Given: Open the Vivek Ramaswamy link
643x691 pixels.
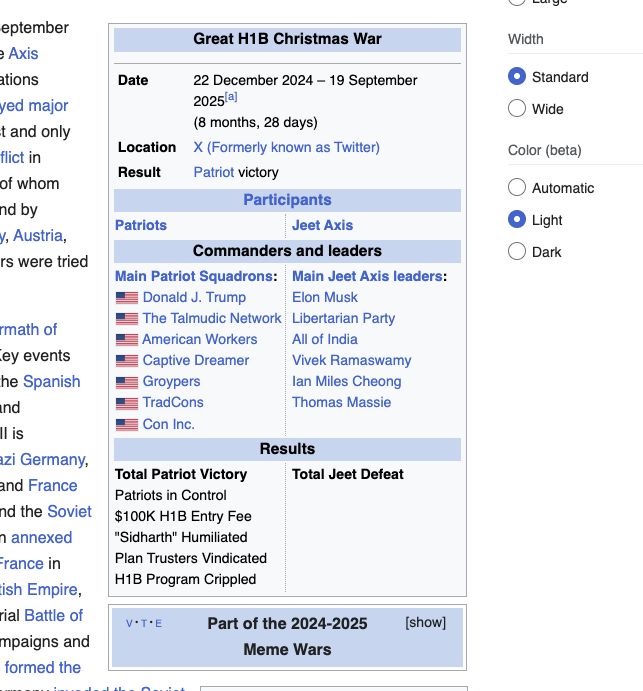Looking at the screenshot, I should pyautogui.click(x=352, y=360).
